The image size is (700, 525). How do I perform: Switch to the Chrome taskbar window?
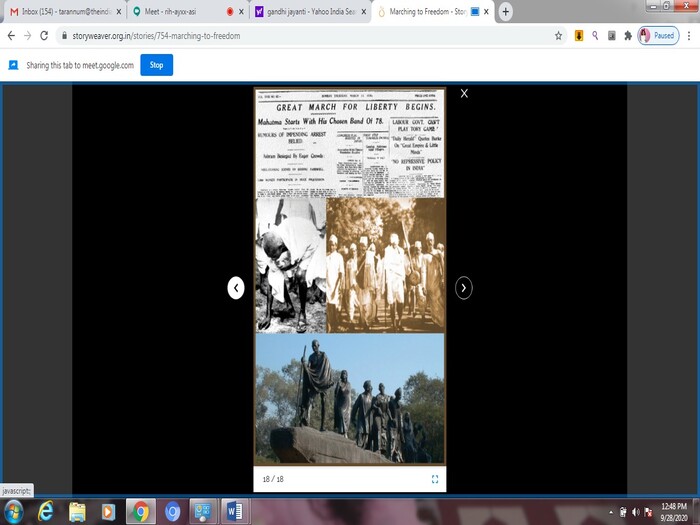(x=141, y=512)
